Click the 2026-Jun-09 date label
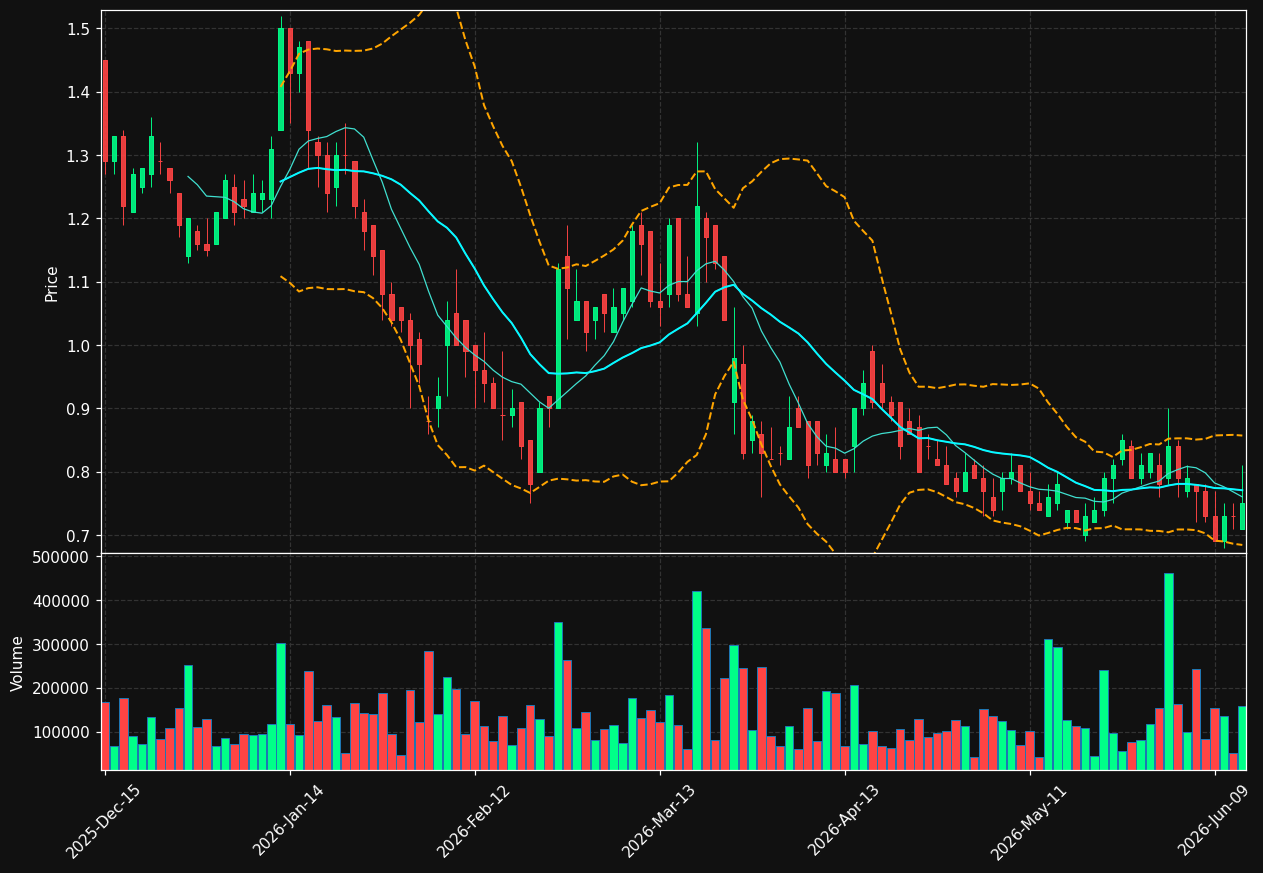 1214,821
